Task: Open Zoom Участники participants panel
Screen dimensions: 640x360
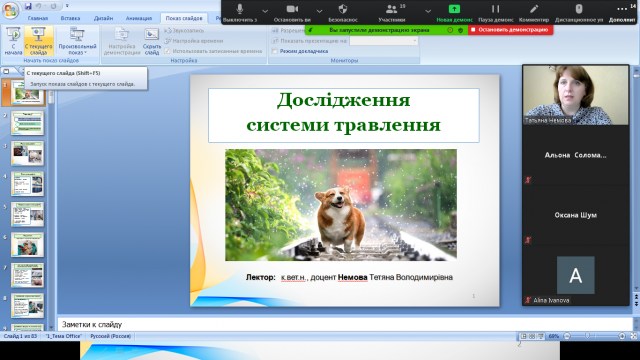Action: [392, 12]
